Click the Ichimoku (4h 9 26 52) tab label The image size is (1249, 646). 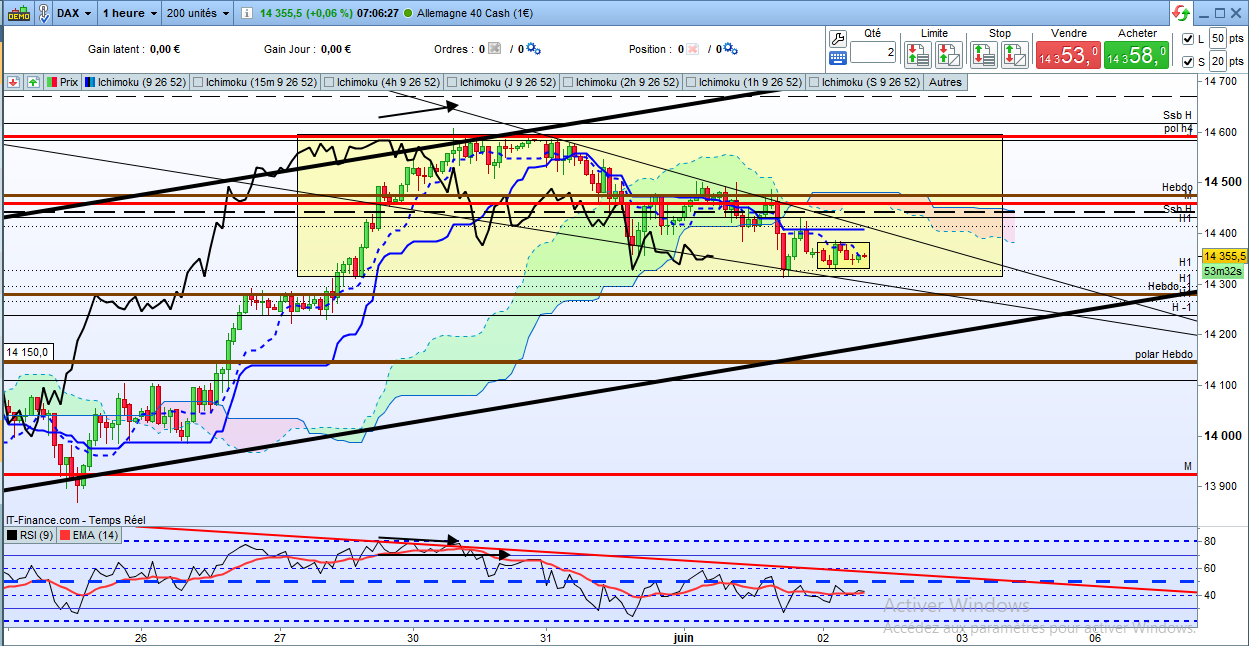tap(388, 82)
